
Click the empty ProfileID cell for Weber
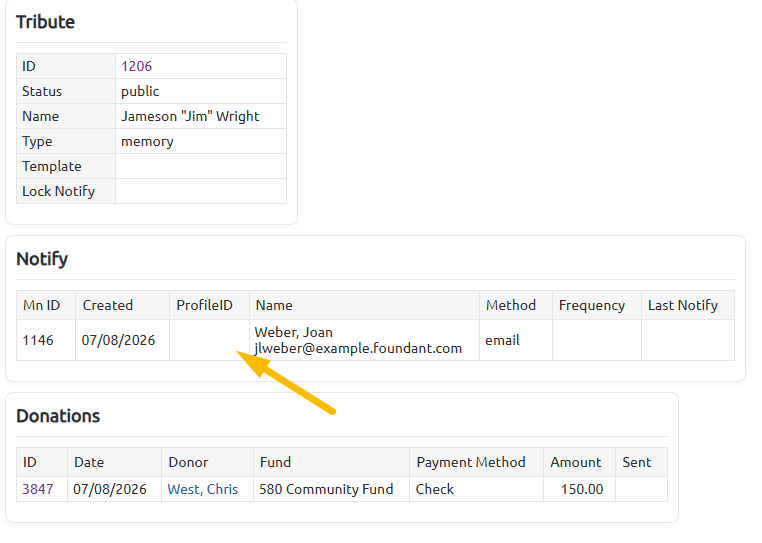209,340
